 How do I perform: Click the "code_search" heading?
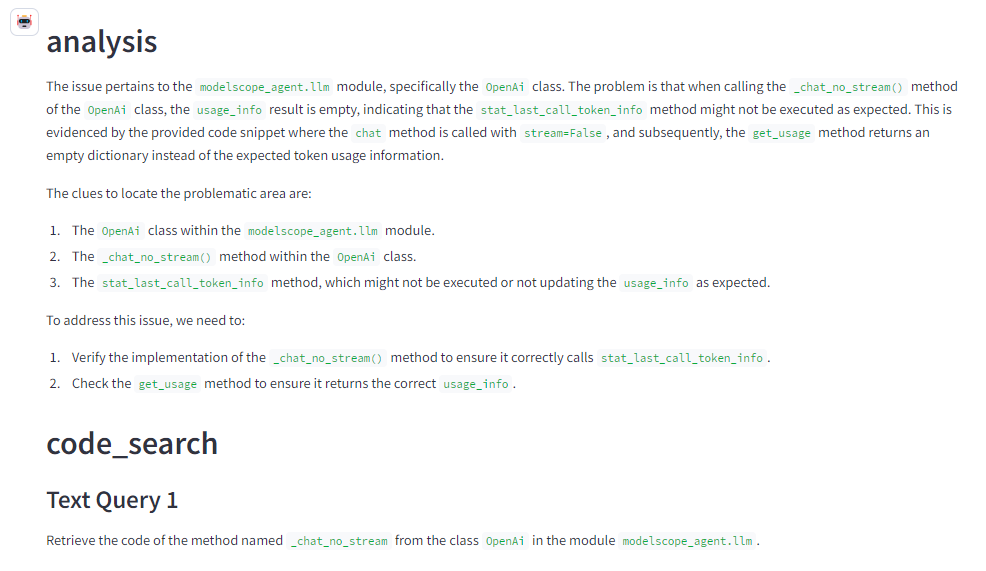(x=132, y=444)
